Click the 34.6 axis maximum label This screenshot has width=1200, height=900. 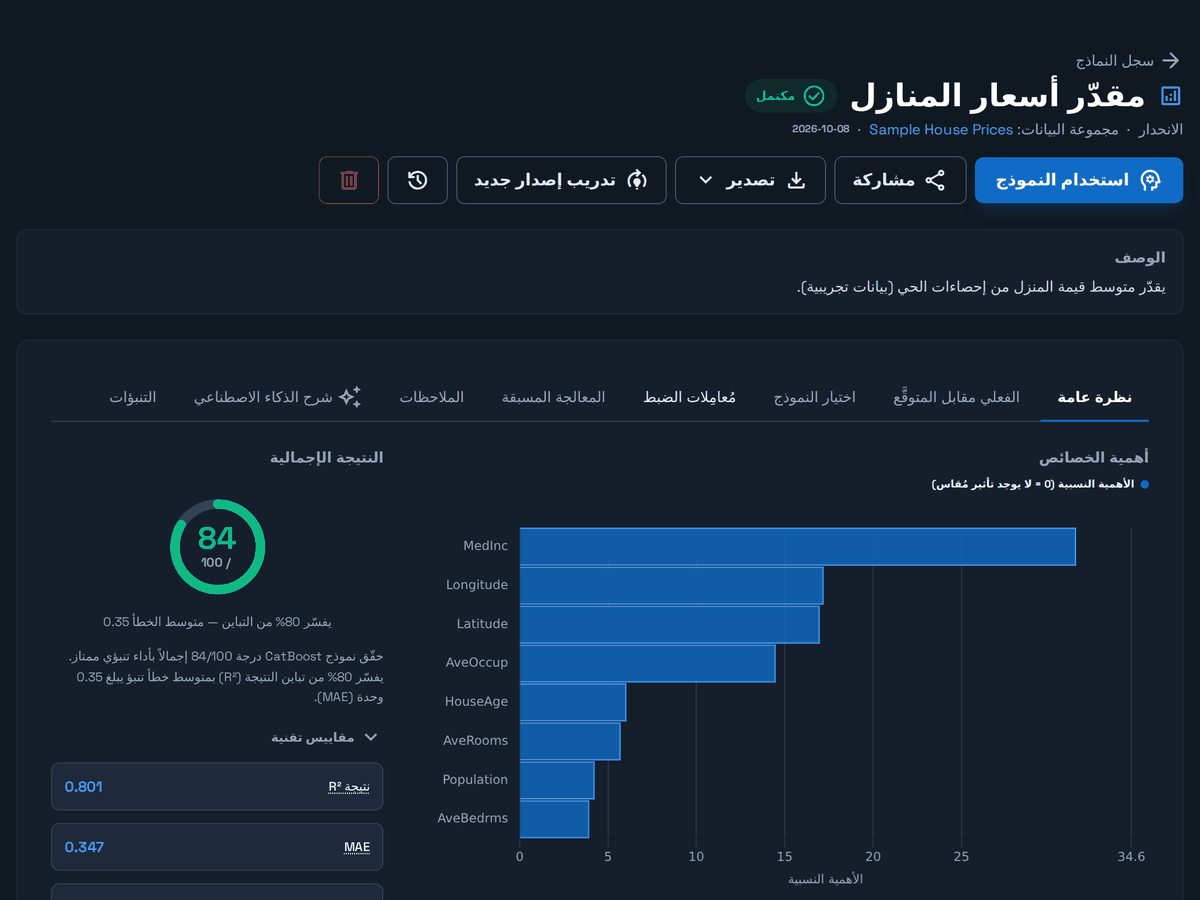(x=1131, y=857)
